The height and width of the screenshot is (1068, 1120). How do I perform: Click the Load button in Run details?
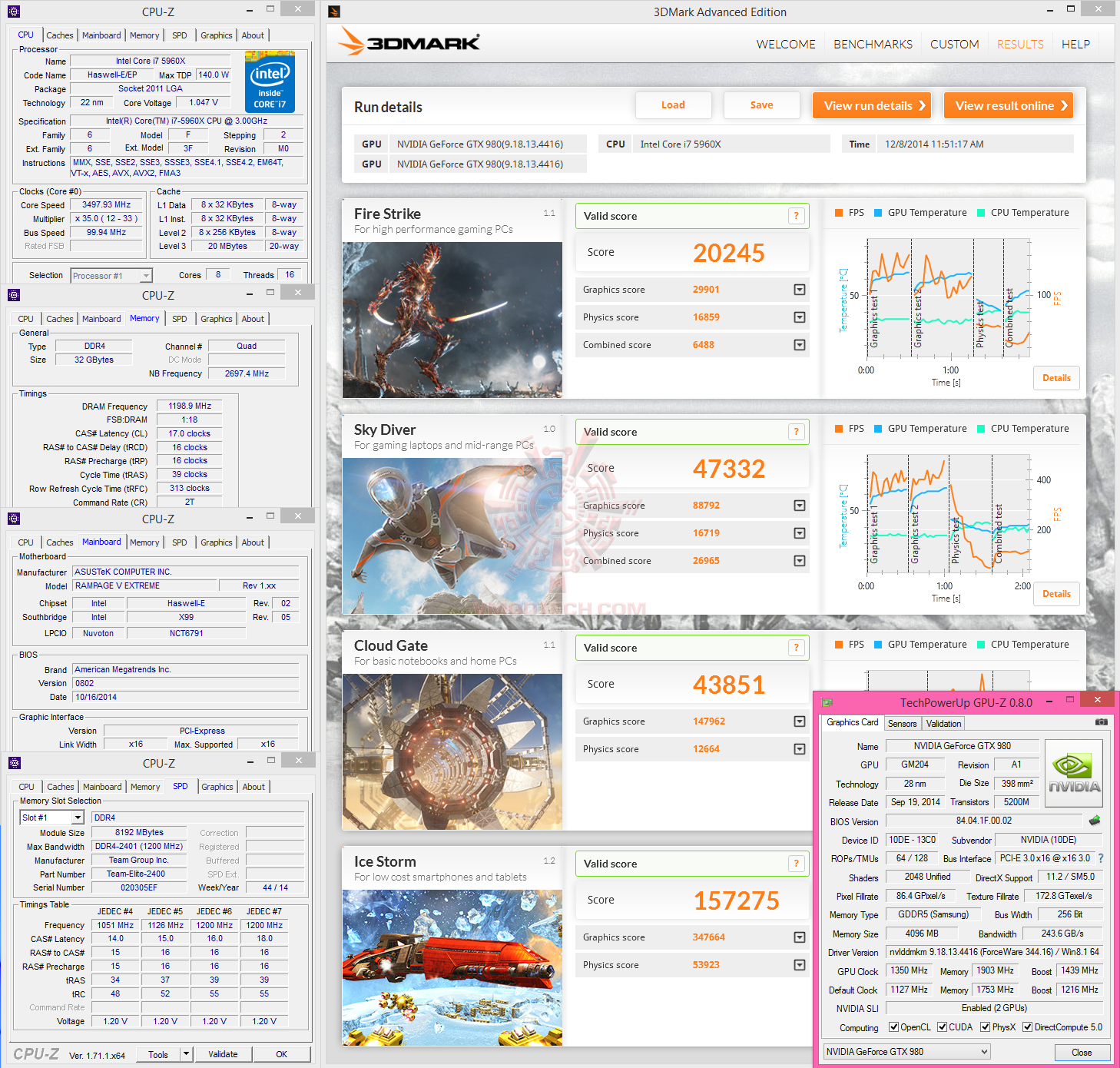673,105
